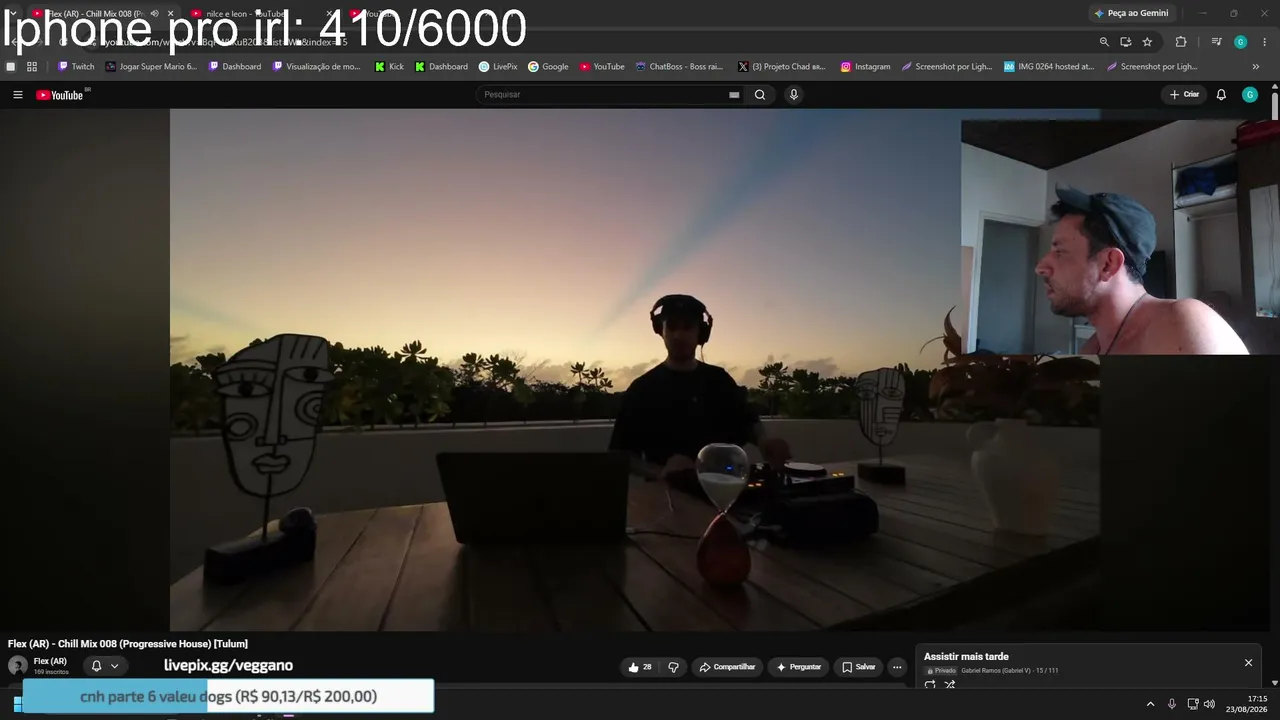
Task: Click the Compartilhar share button
Action: [x=727, y=667]
